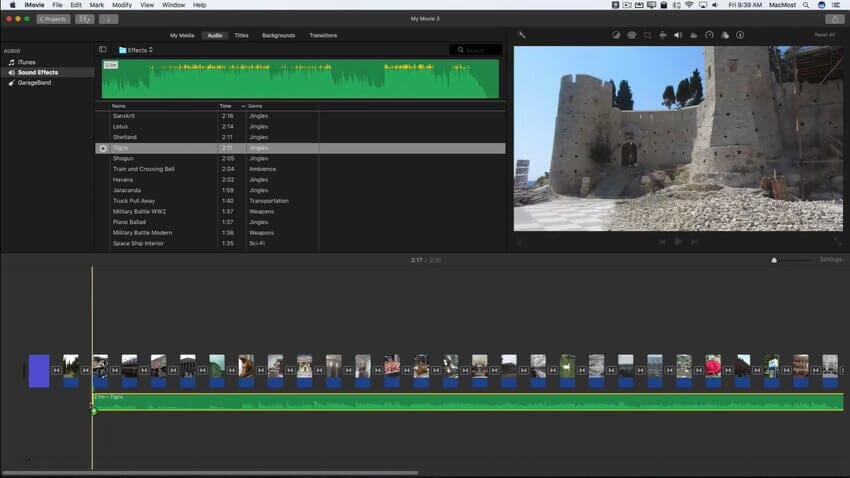Show the clip information inspector

[740, 35]
